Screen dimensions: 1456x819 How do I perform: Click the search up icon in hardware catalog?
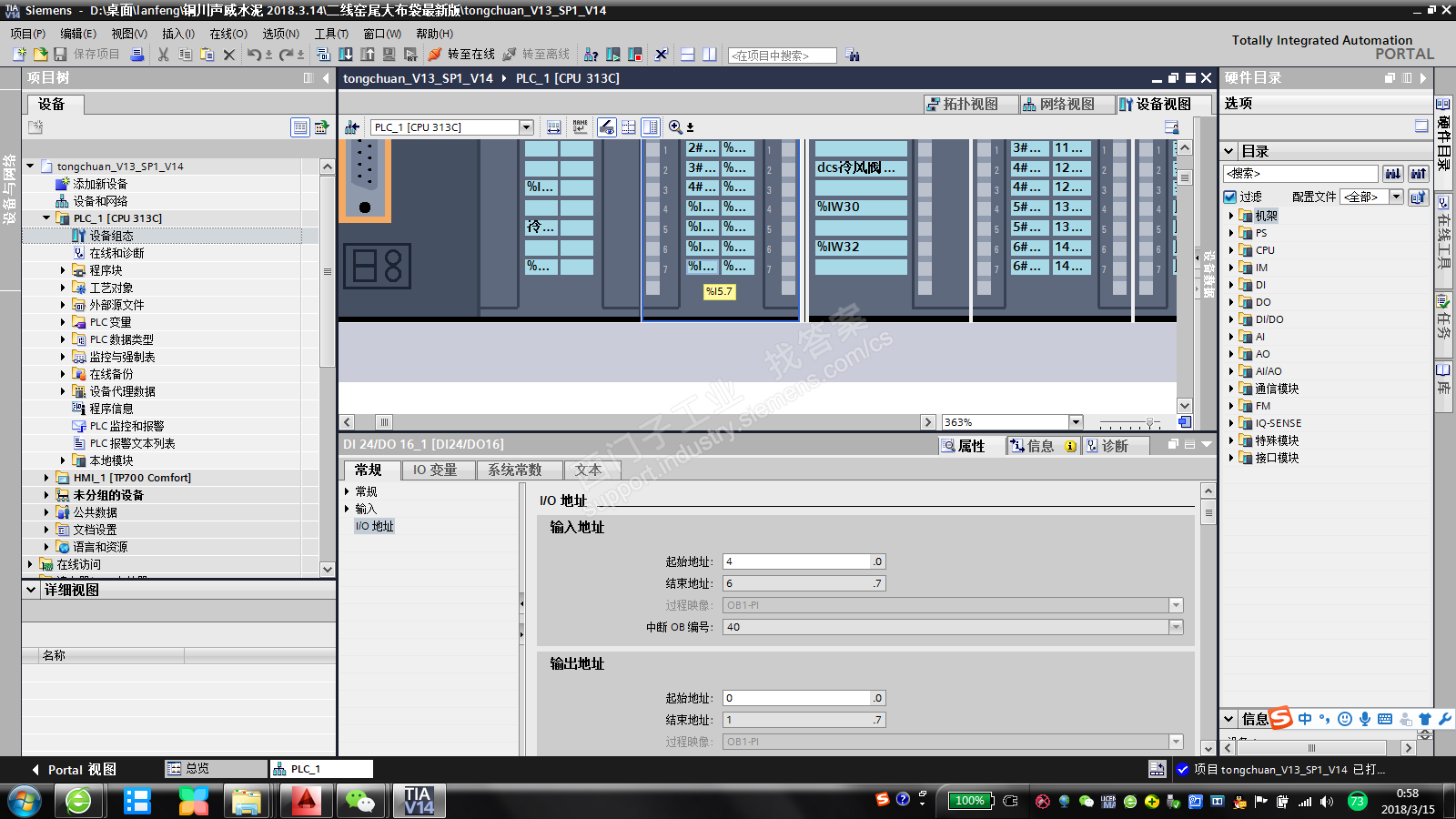1418,173
